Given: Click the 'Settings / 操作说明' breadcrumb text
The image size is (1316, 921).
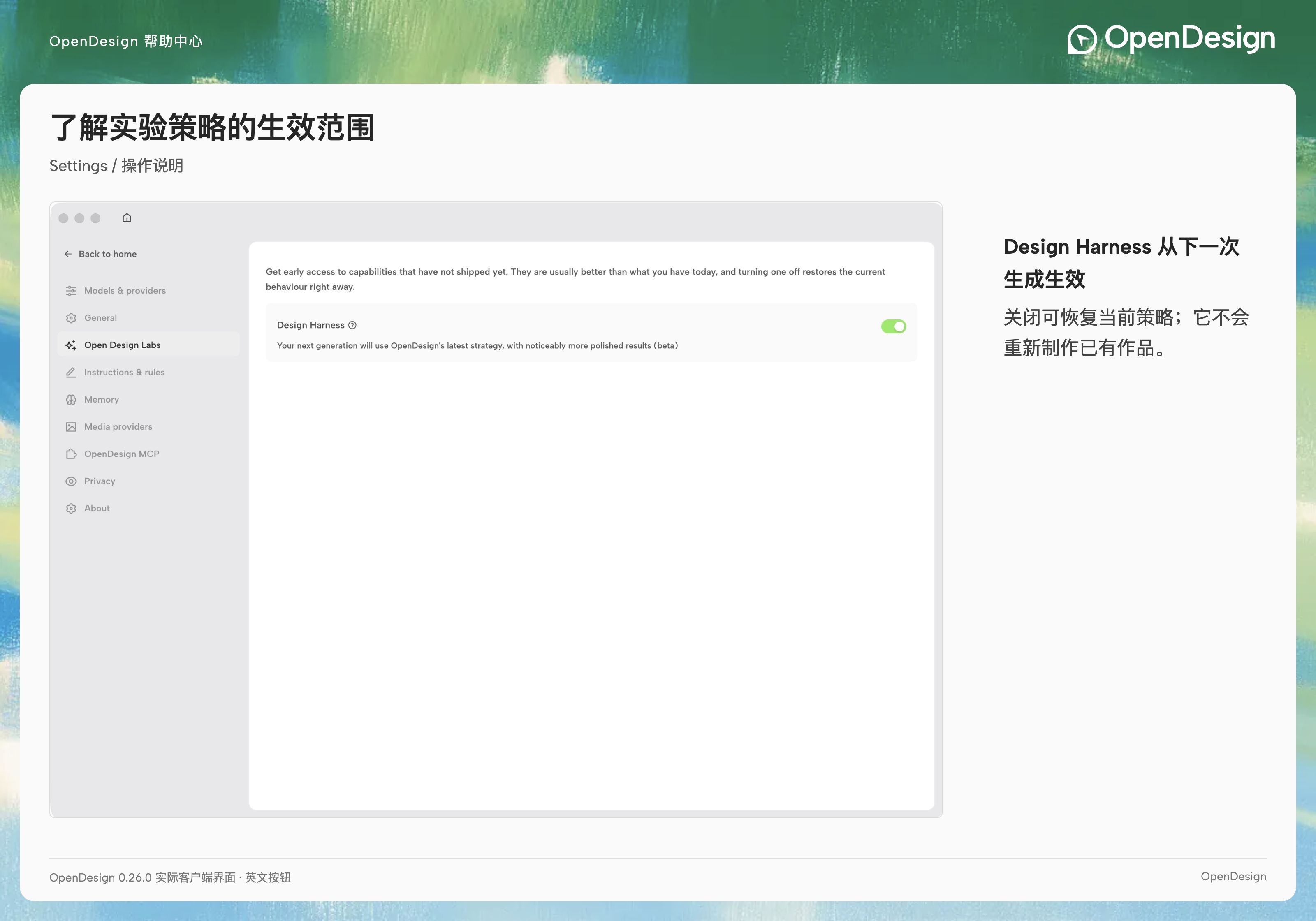Looking at the screenshot, I should pos(116,166).
